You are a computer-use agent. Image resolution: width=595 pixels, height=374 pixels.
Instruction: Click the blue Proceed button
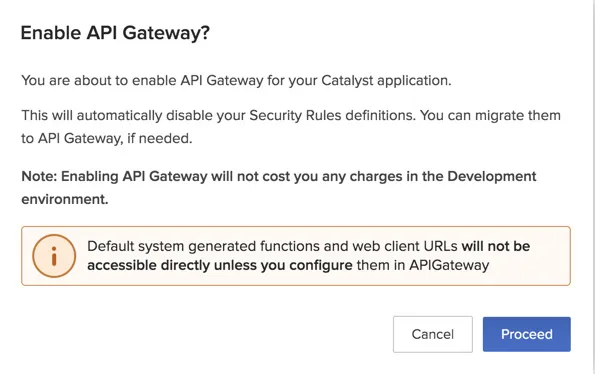[x=526, y=334]
